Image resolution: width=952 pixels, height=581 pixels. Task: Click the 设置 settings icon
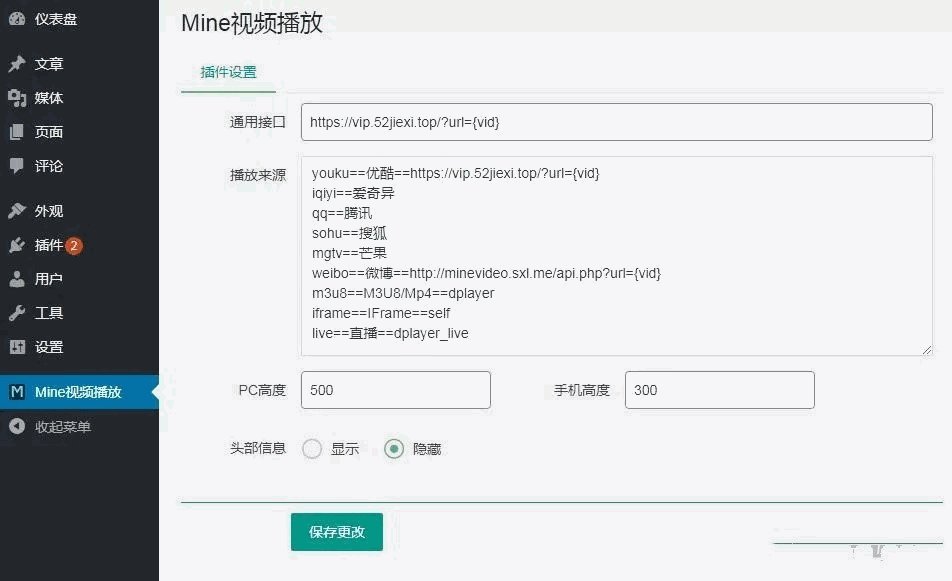(17, 347)
